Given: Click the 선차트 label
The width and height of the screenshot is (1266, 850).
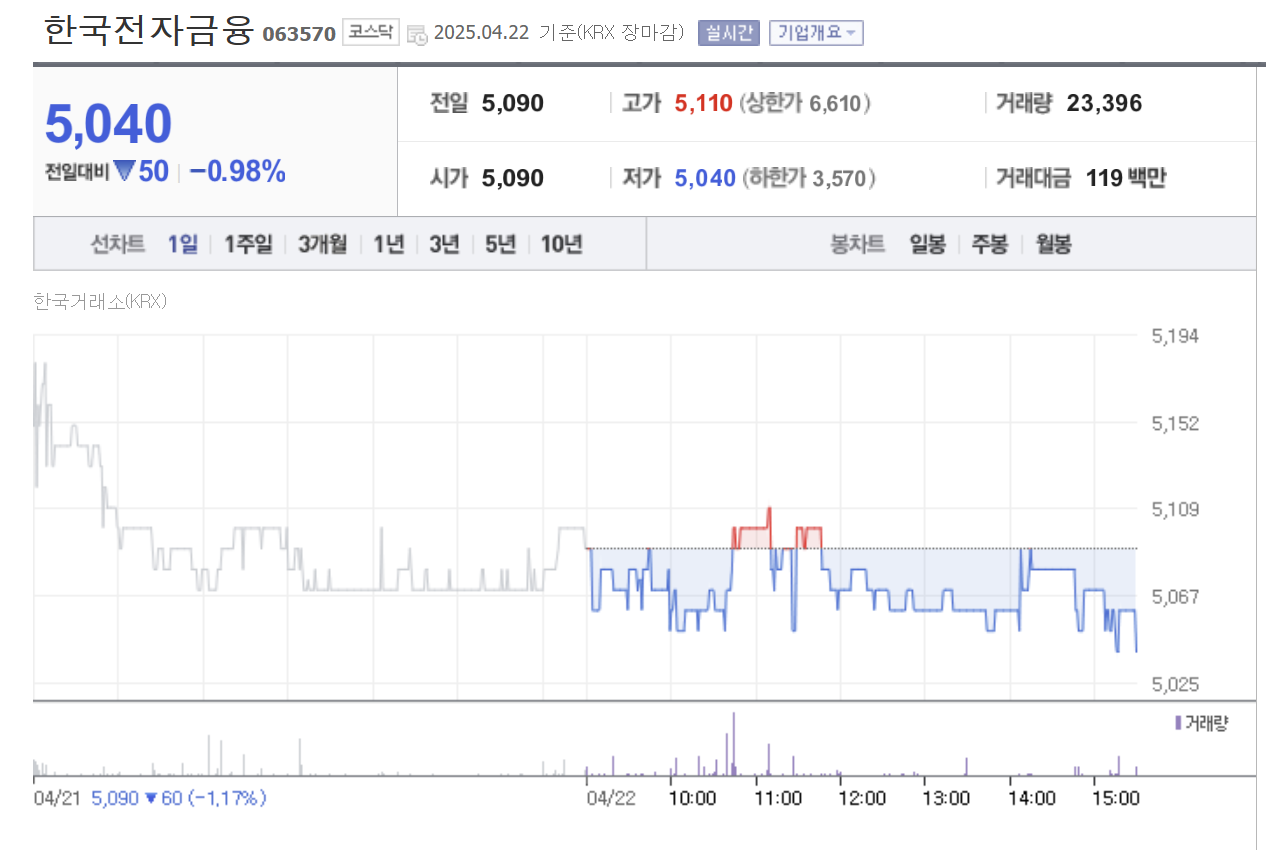Looking at the screenshot, I should [x=118, y=244].
